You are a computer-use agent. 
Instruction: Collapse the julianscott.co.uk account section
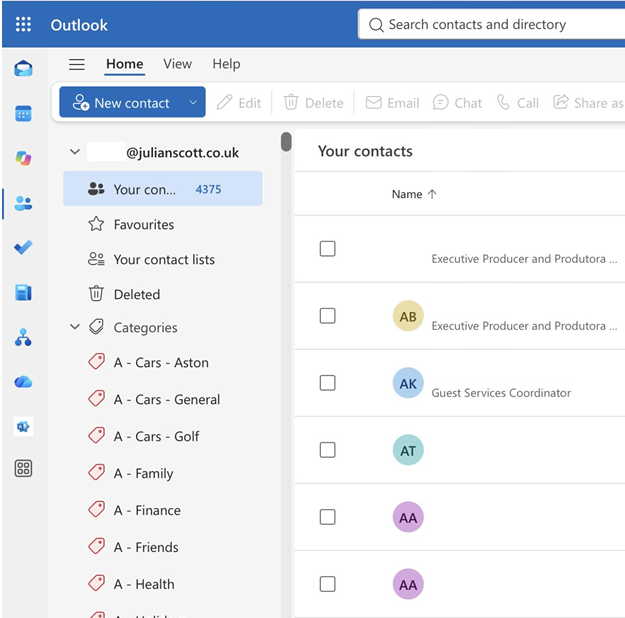(75, 152)
